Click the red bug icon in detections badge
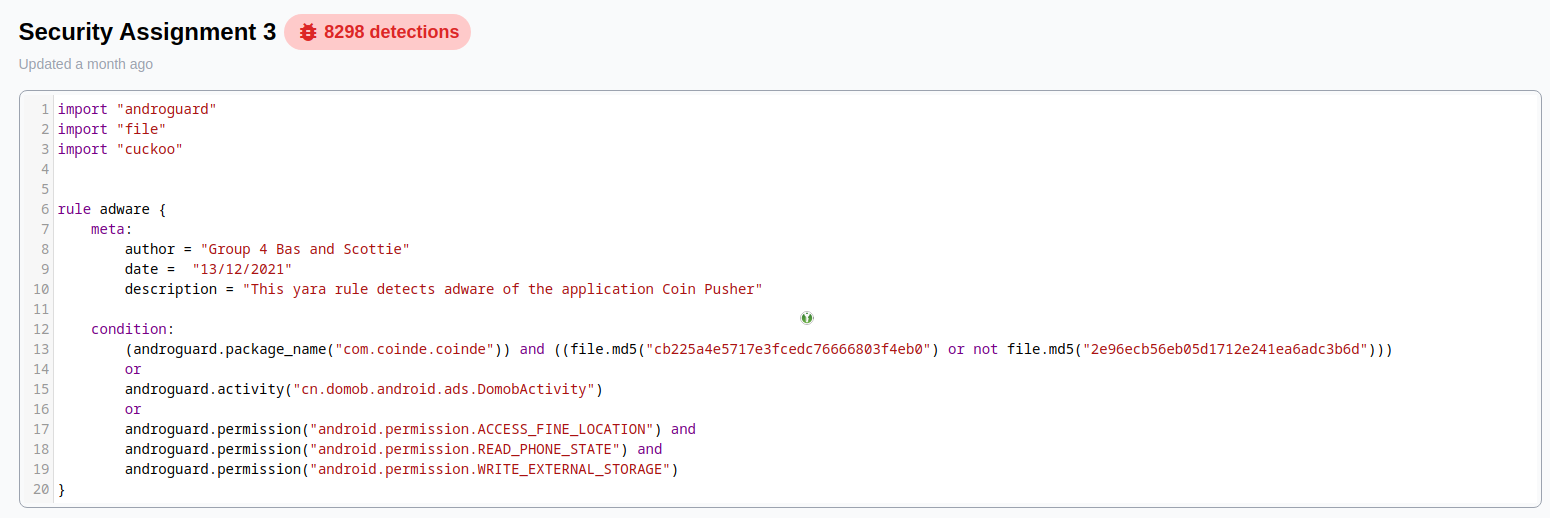Viewport: 1550px width, 518px height. 308,32
